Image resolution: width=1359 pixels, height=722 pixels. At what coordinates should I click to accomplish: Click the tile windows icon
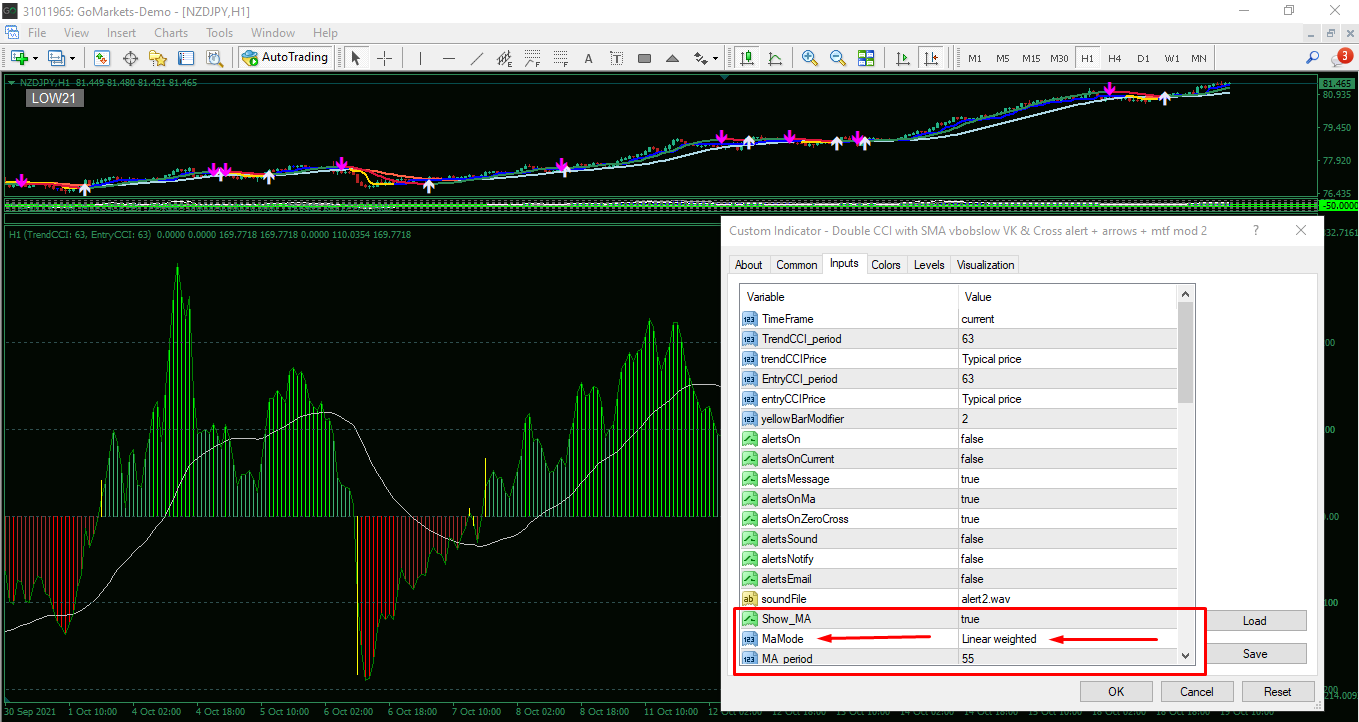[866, 58]
